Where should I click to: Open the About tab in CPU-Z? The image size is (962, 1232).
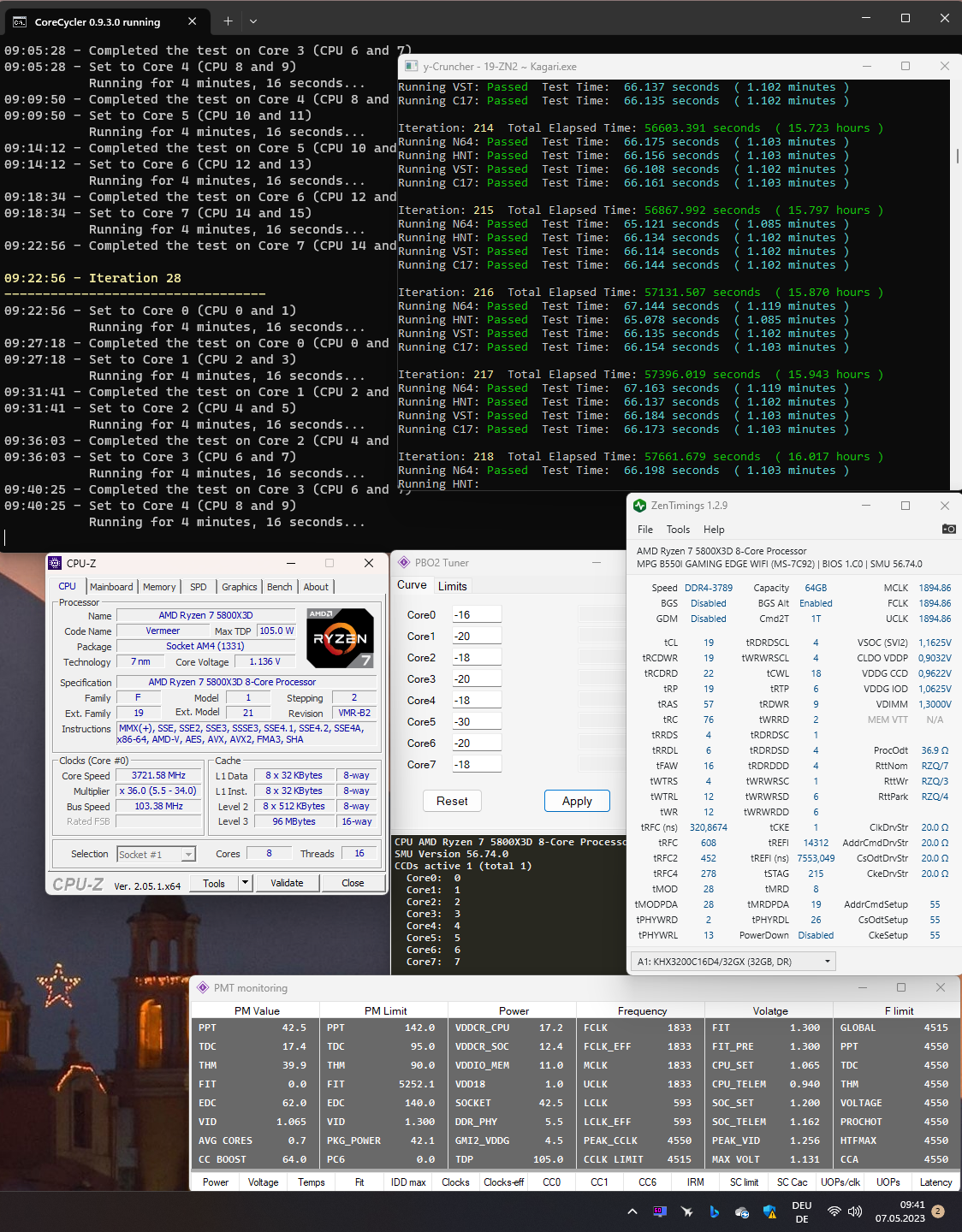coord(316,587)
